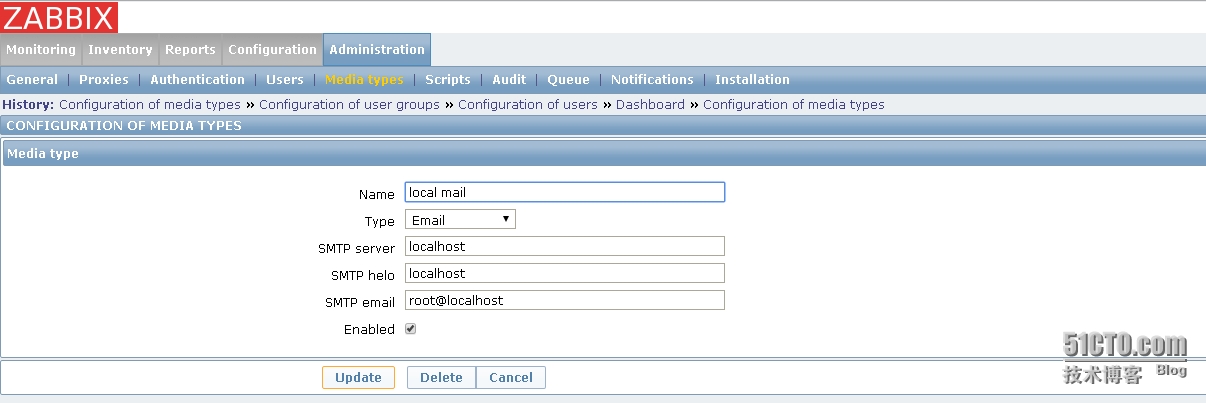Viewport: 1206px width, 403px height.
Task: Uncheck the Enabled checkbox
Action: pos(410,328)
